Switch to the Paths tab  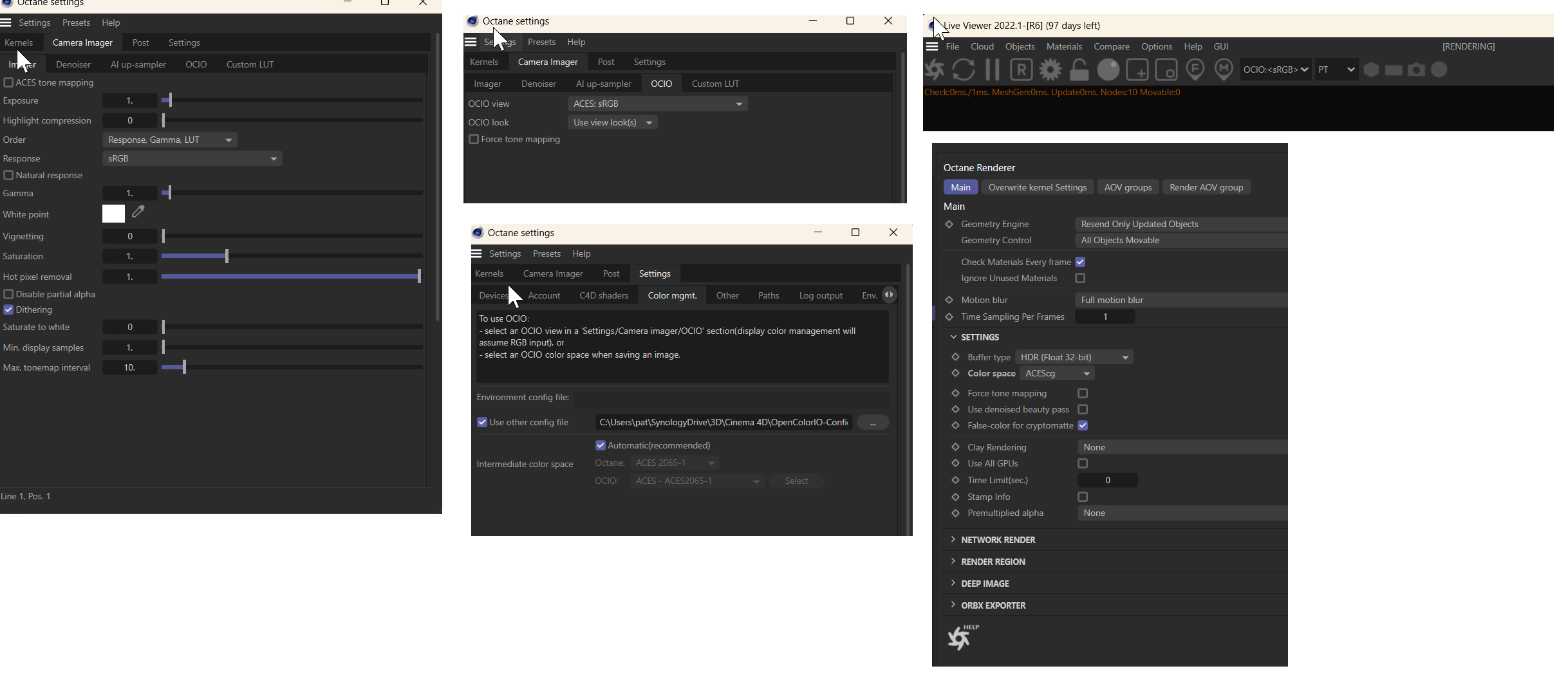769,295
